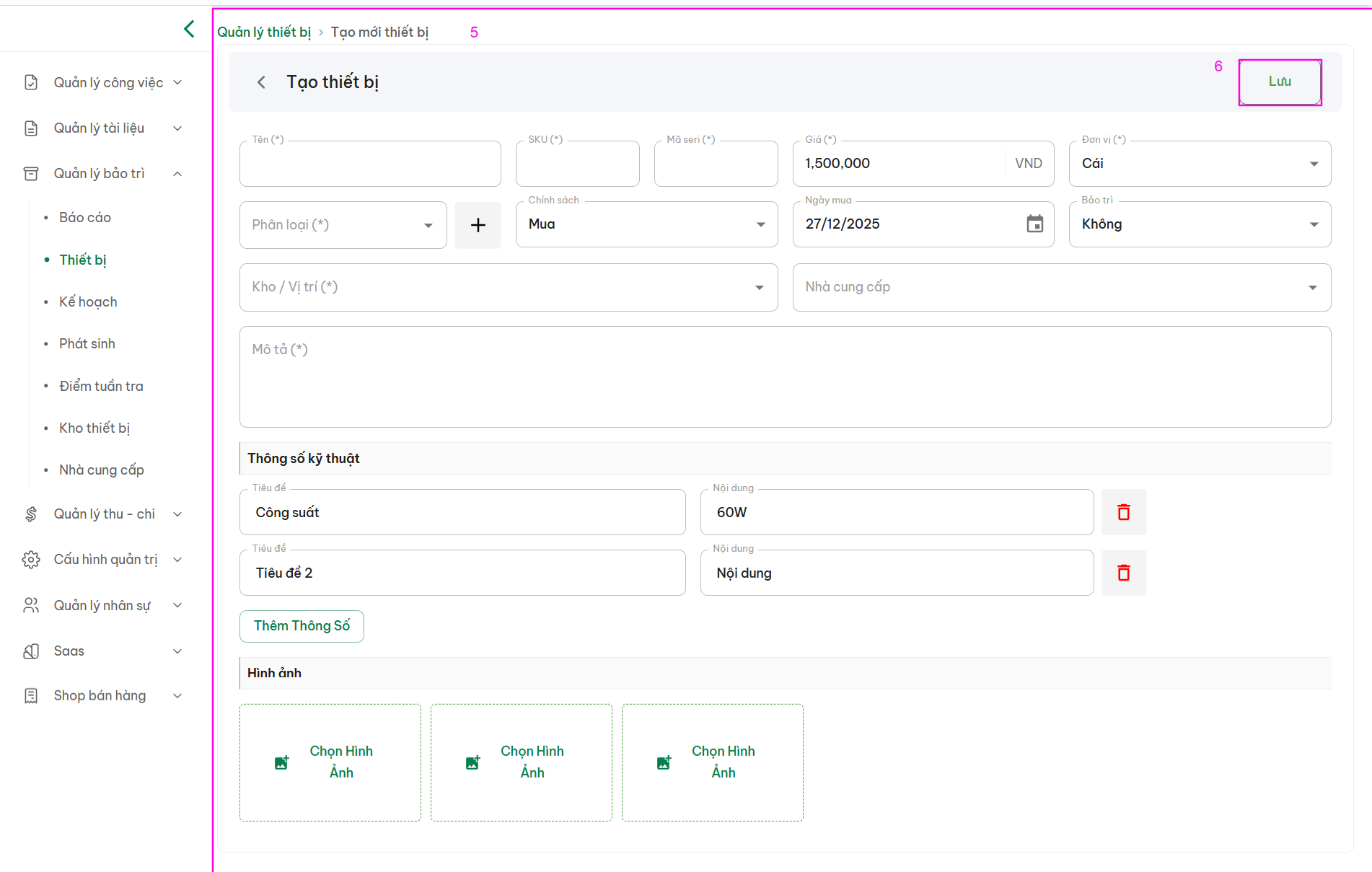Delete the Công suất specification row
Viewport: 1372px width, 872px height.
coord(1123,512)
